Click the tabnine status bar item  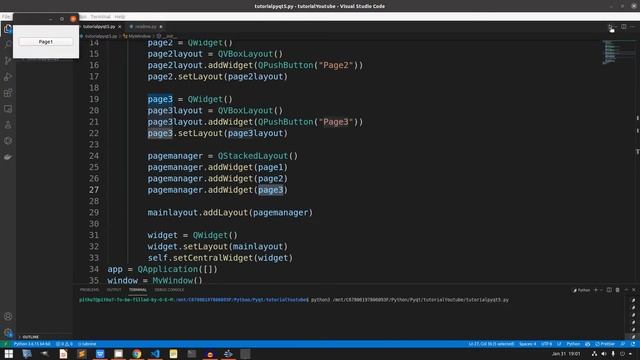click(x=87, y=344)
